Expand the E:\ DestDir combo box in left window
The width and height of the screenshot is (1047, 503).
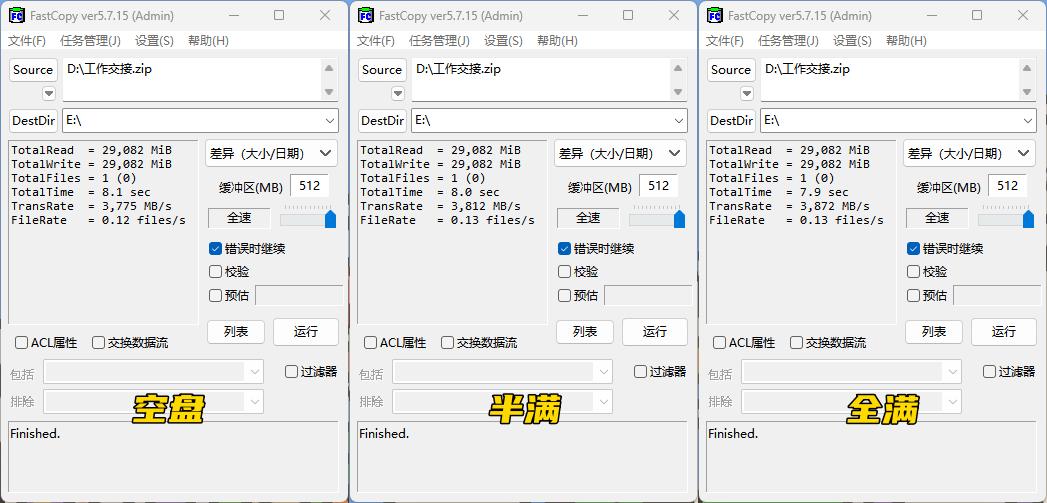coord(330,121)
